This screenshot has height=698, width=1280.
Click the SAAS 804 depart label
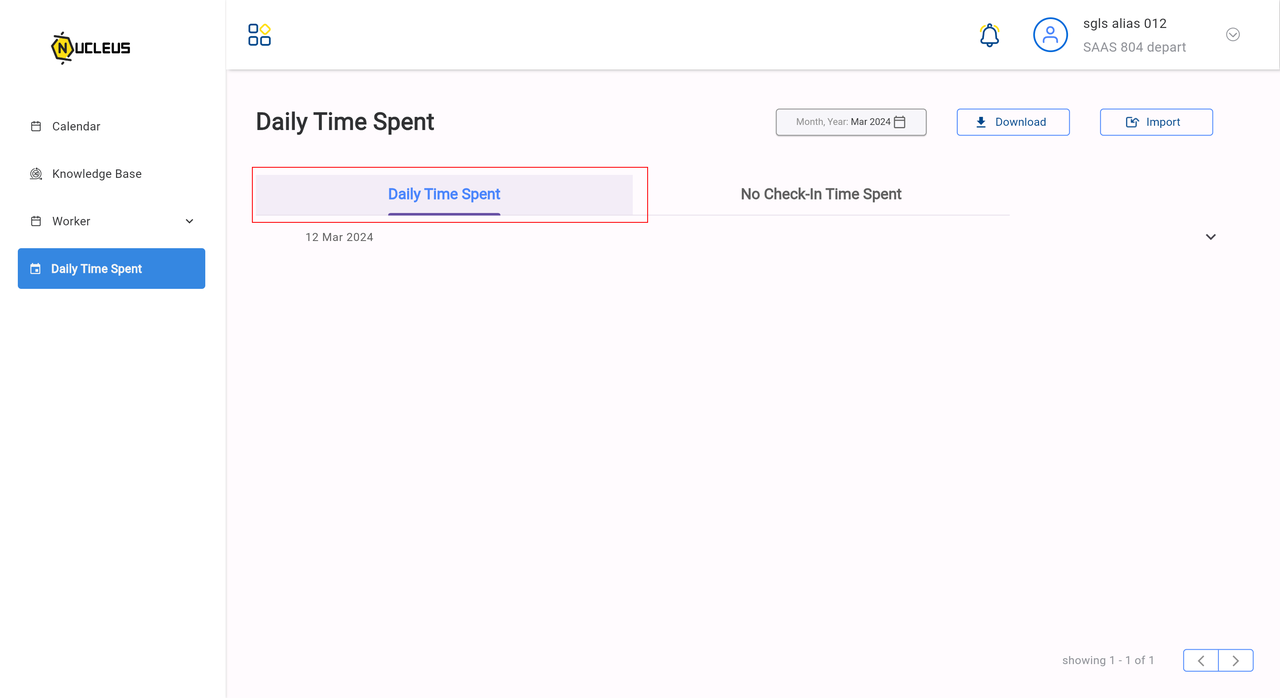1135,47
